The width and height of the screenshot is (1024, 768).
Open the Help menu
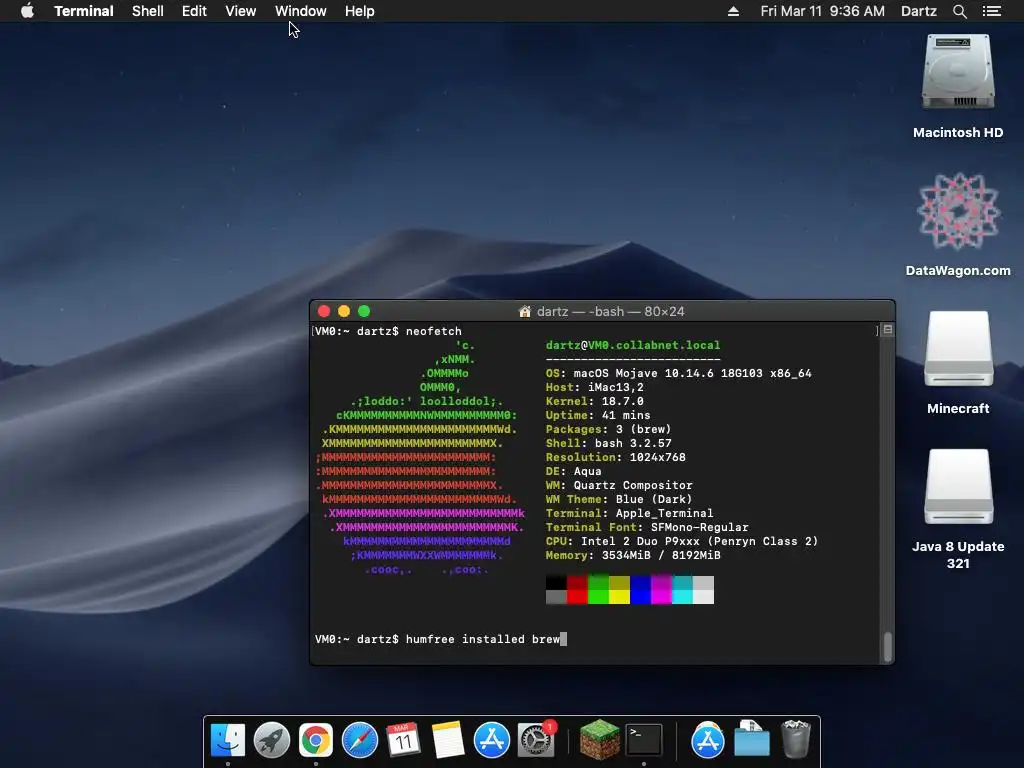359,11
